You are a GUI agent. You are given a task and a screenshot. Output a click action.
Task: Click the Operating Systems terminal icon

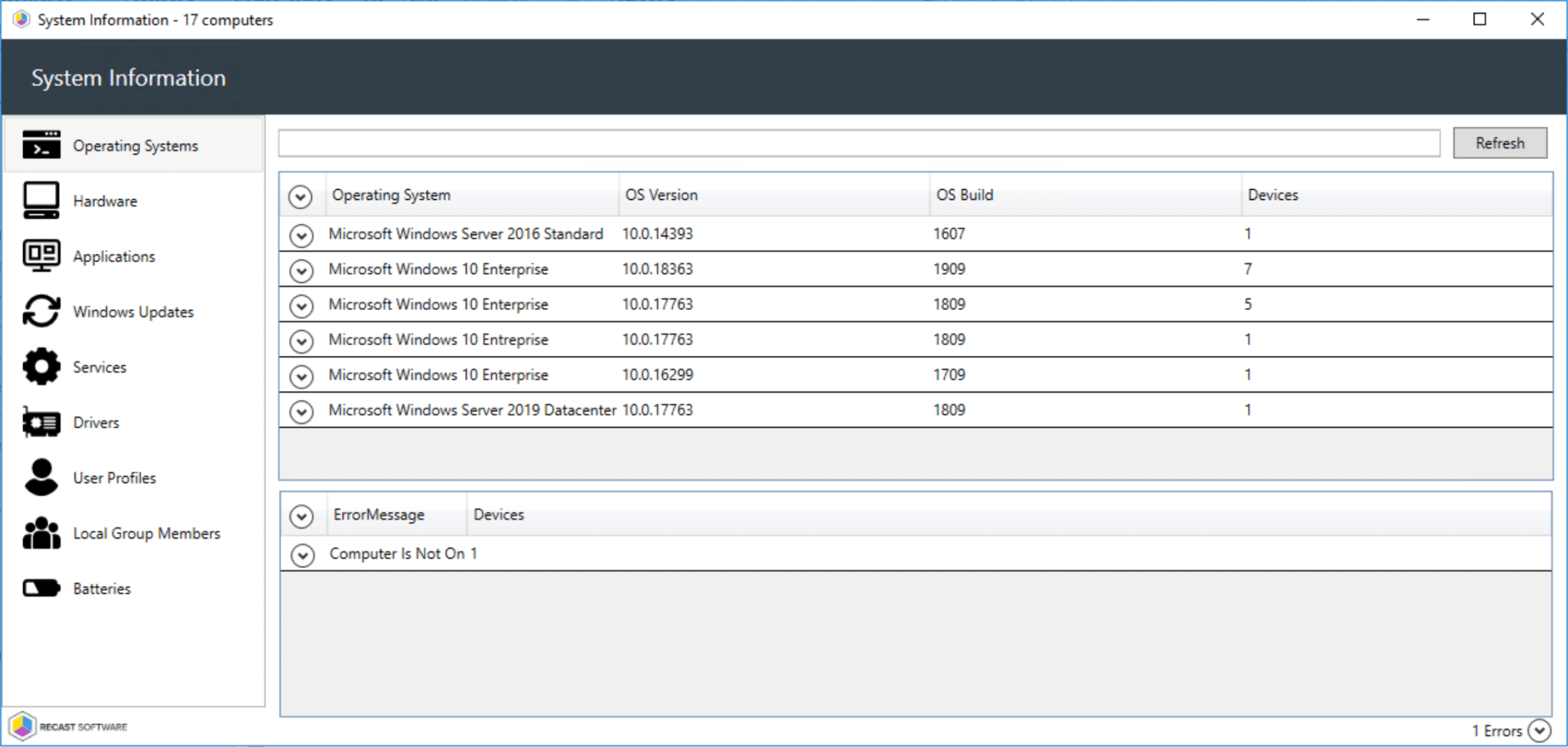point(41,145)
